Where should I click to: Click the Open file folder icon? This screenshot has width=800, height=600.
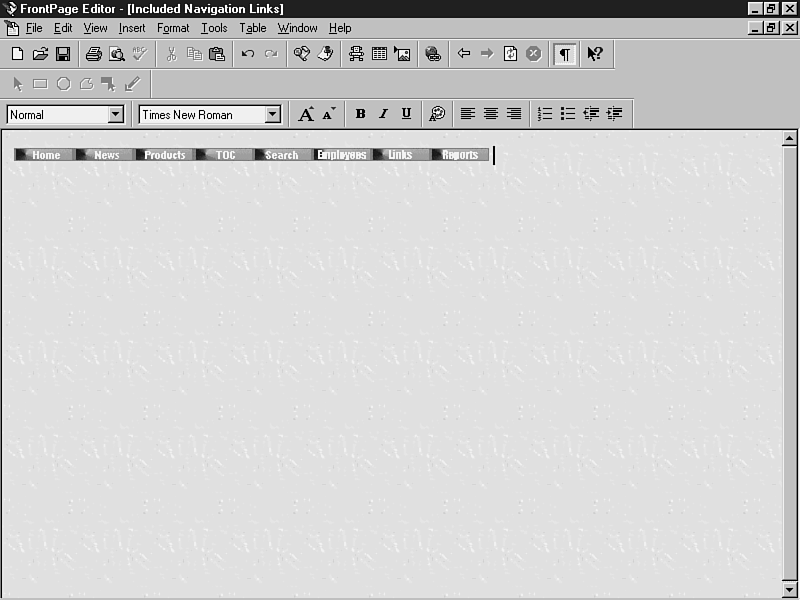(x=40, y=54)
